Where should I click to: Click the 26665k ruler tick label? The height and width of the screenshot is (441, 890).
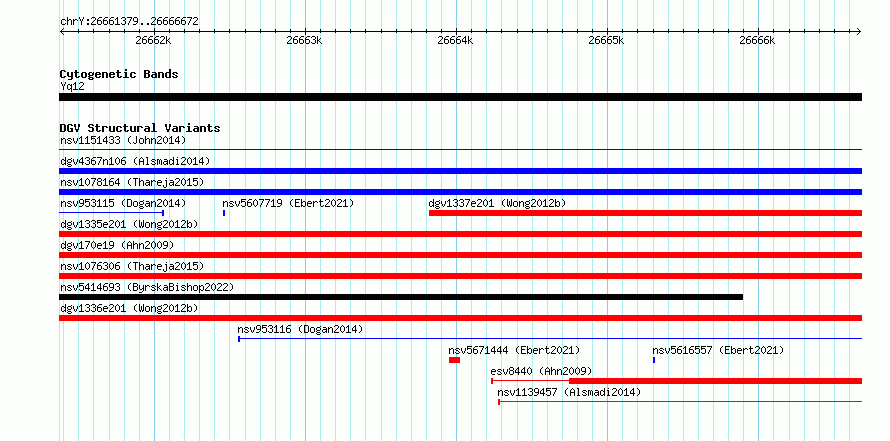pyautogui.click(x=606, y=41)
